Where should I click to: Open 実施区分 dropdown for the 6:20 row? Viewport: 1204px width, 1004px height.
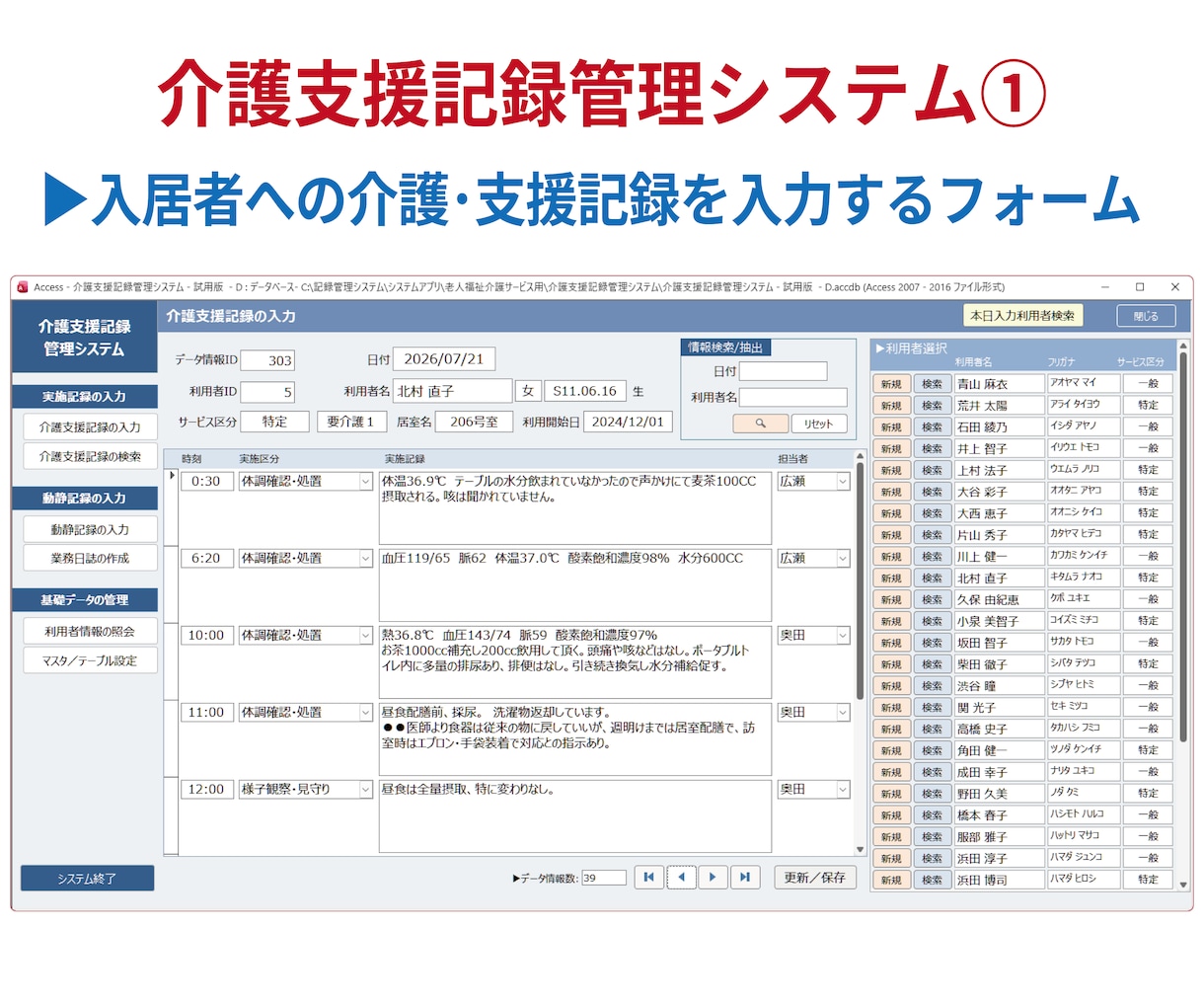point(364,559)
